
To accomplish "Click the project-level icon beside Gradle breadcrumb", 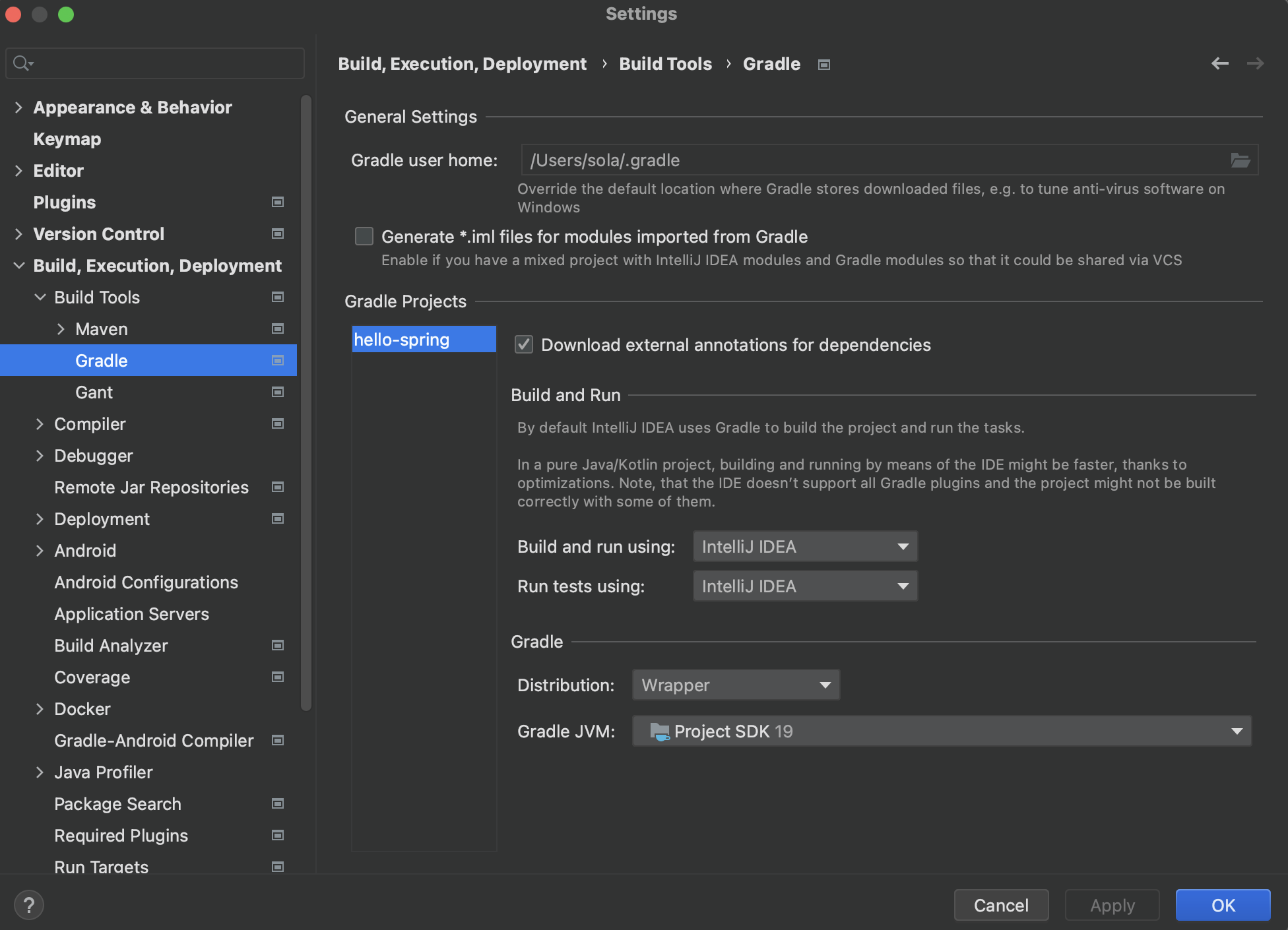I will [823, 65].
